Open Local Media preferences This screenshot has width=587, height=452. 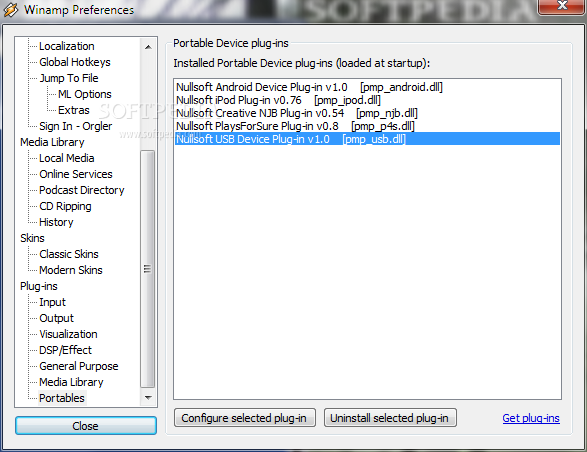67,158
